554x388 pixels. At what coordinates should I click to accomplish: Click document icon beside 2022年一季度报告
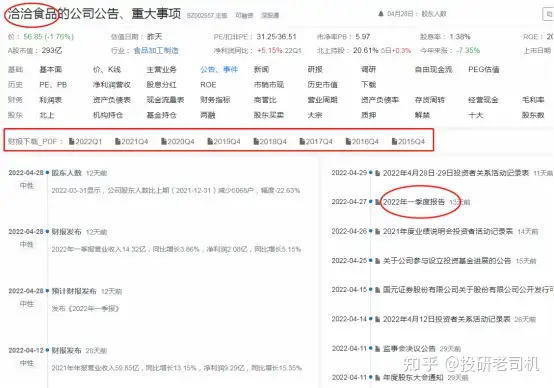[378, 202]
